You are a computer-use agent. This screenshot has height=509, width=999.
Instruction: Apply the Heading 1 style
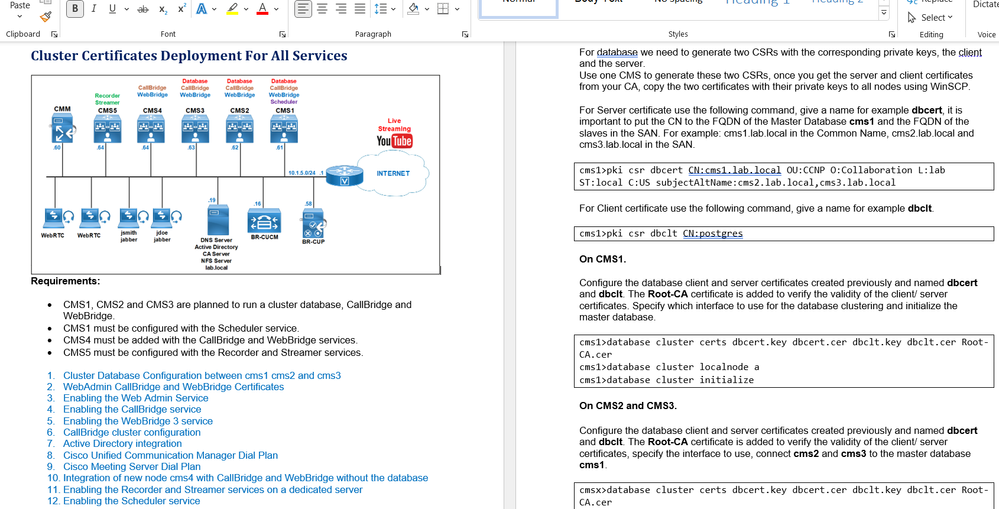click(758, 3)
